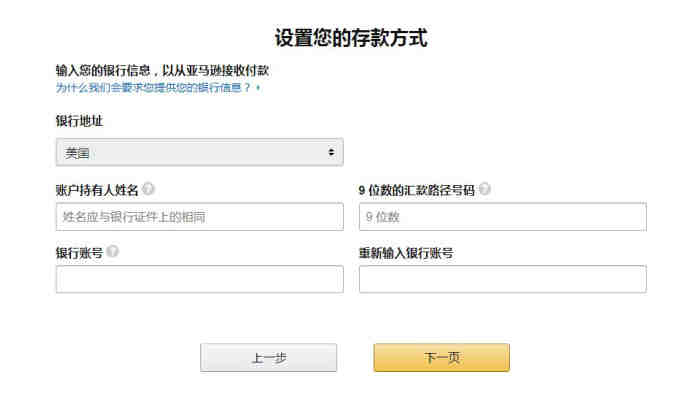
Task: Click the 设置您的存款方式 page heading
Action: [351, 38]
